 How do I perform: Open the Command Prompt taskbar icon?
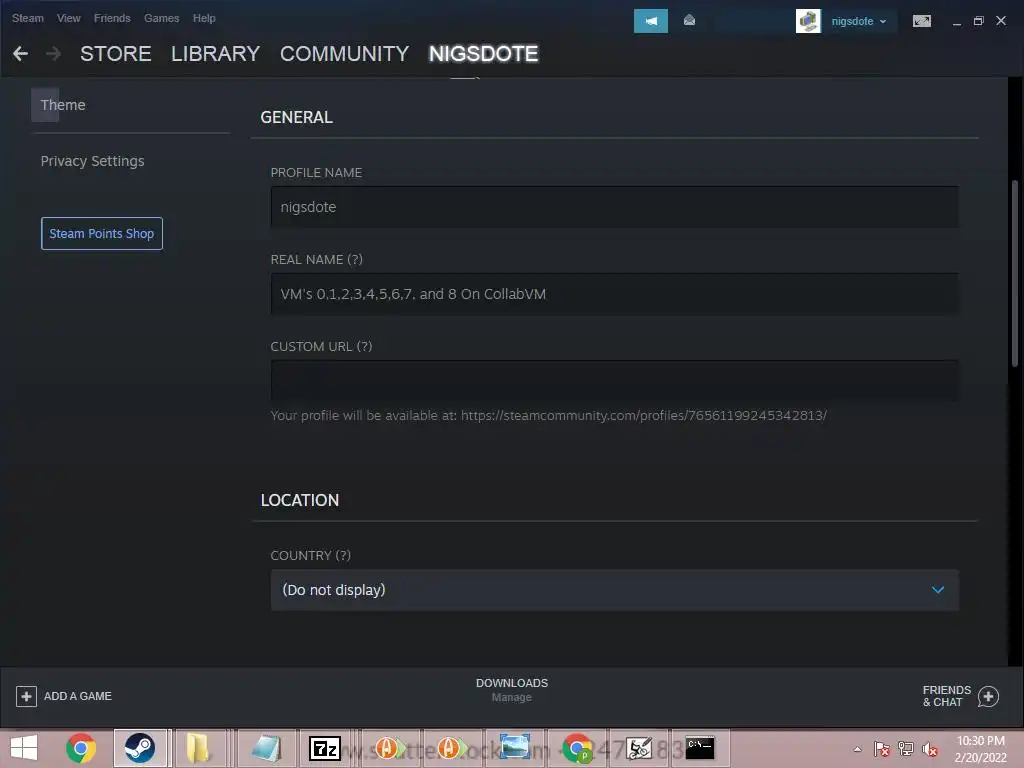[699, 748]
